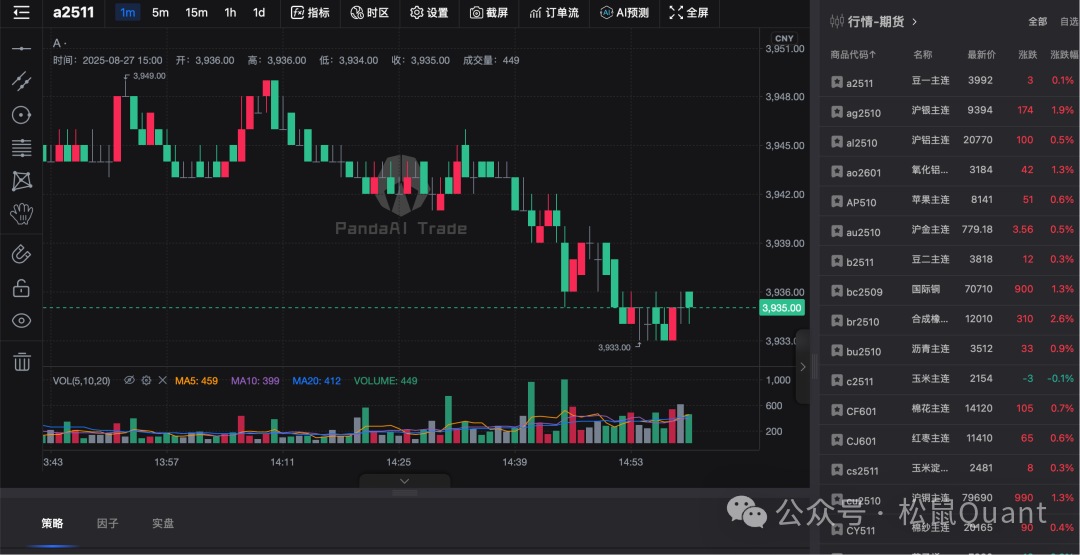Image resolution: width=1080 pixels, height=555 pixels.
Task: Collapse the right quotes panel arrow
Action: [x=802, y=367]
